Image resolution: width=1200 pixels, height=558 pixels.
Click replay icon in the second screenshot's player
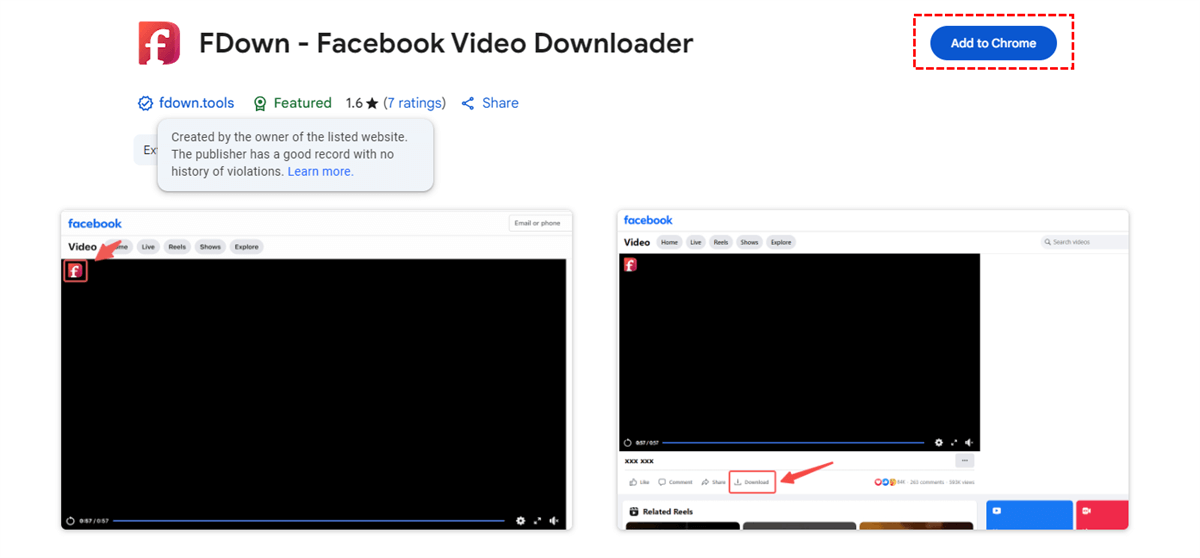click(627, 442)
